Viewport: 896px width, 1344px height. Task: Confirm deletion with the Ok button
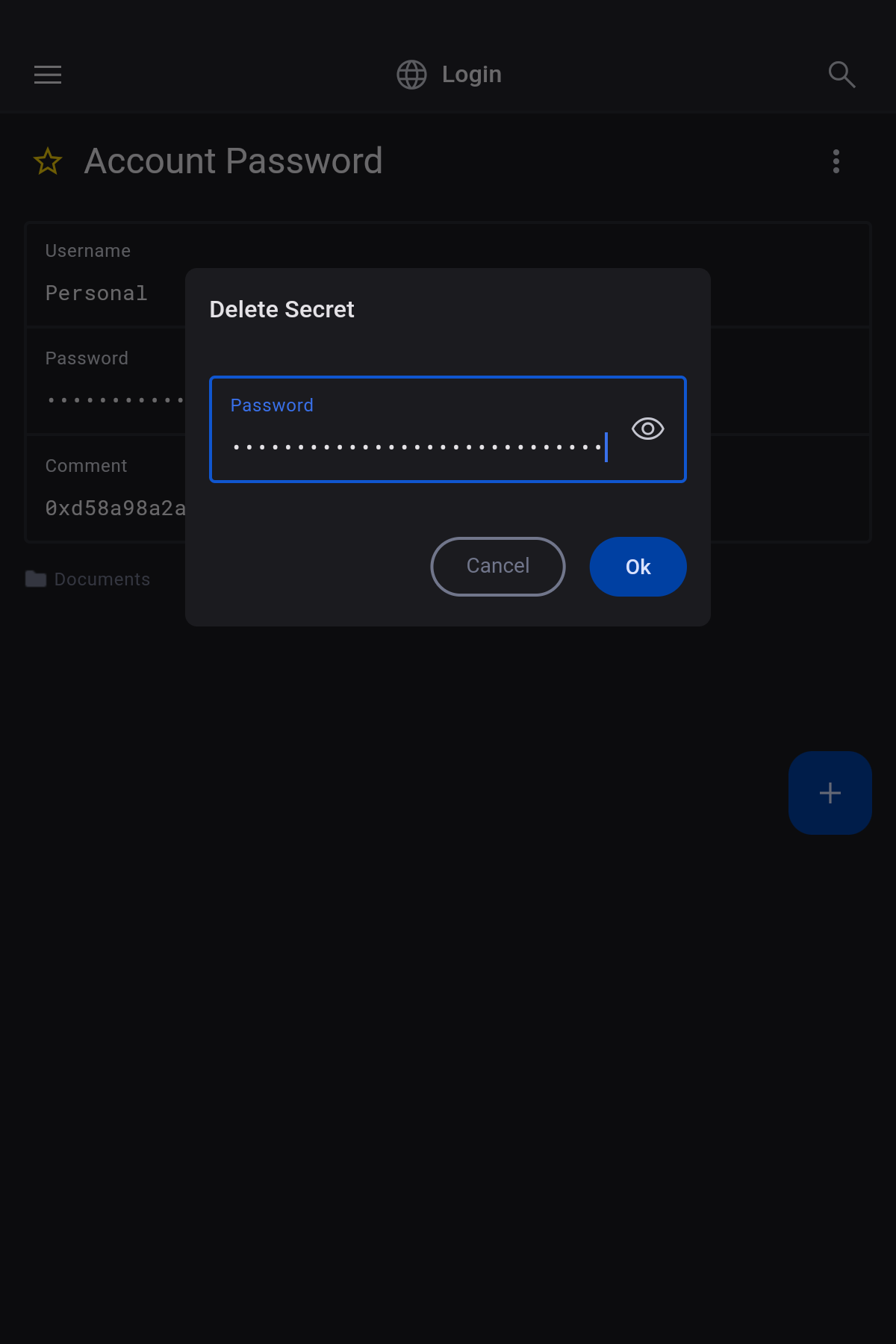click(x=638, y=567)
